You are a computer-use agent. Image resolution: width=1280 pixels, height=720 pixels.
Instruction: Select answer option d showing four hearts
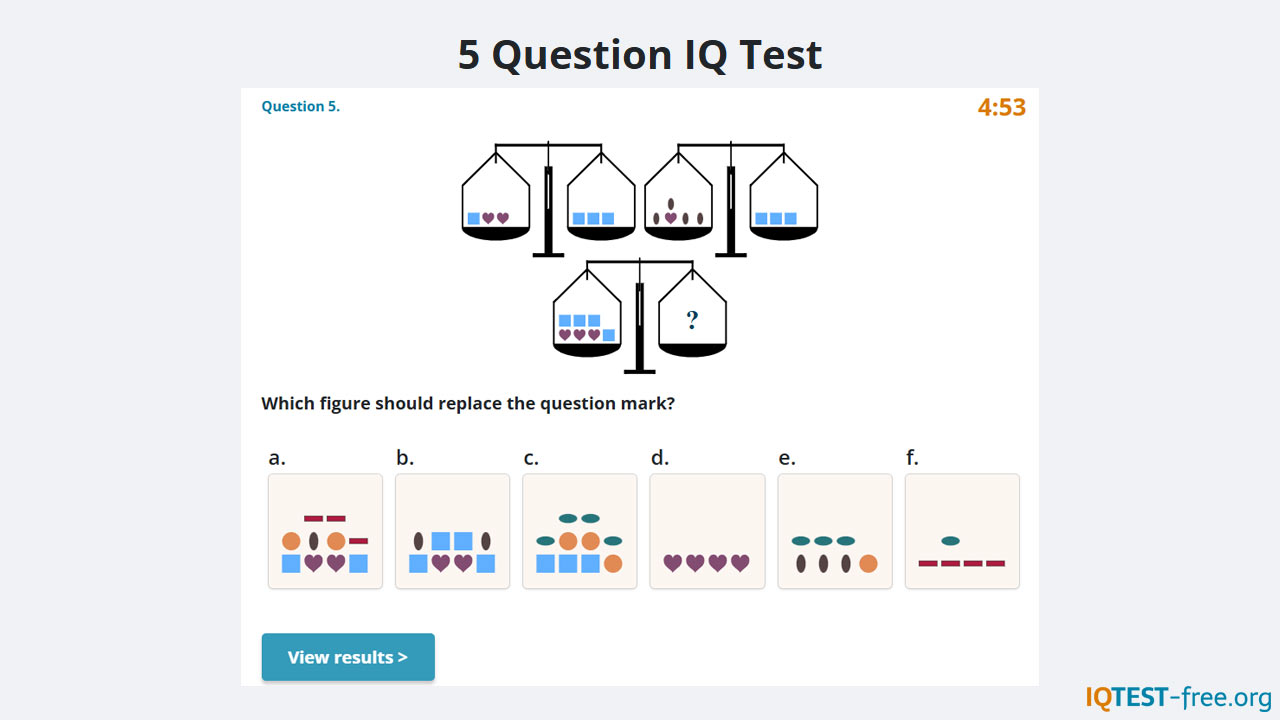[707, 530]
